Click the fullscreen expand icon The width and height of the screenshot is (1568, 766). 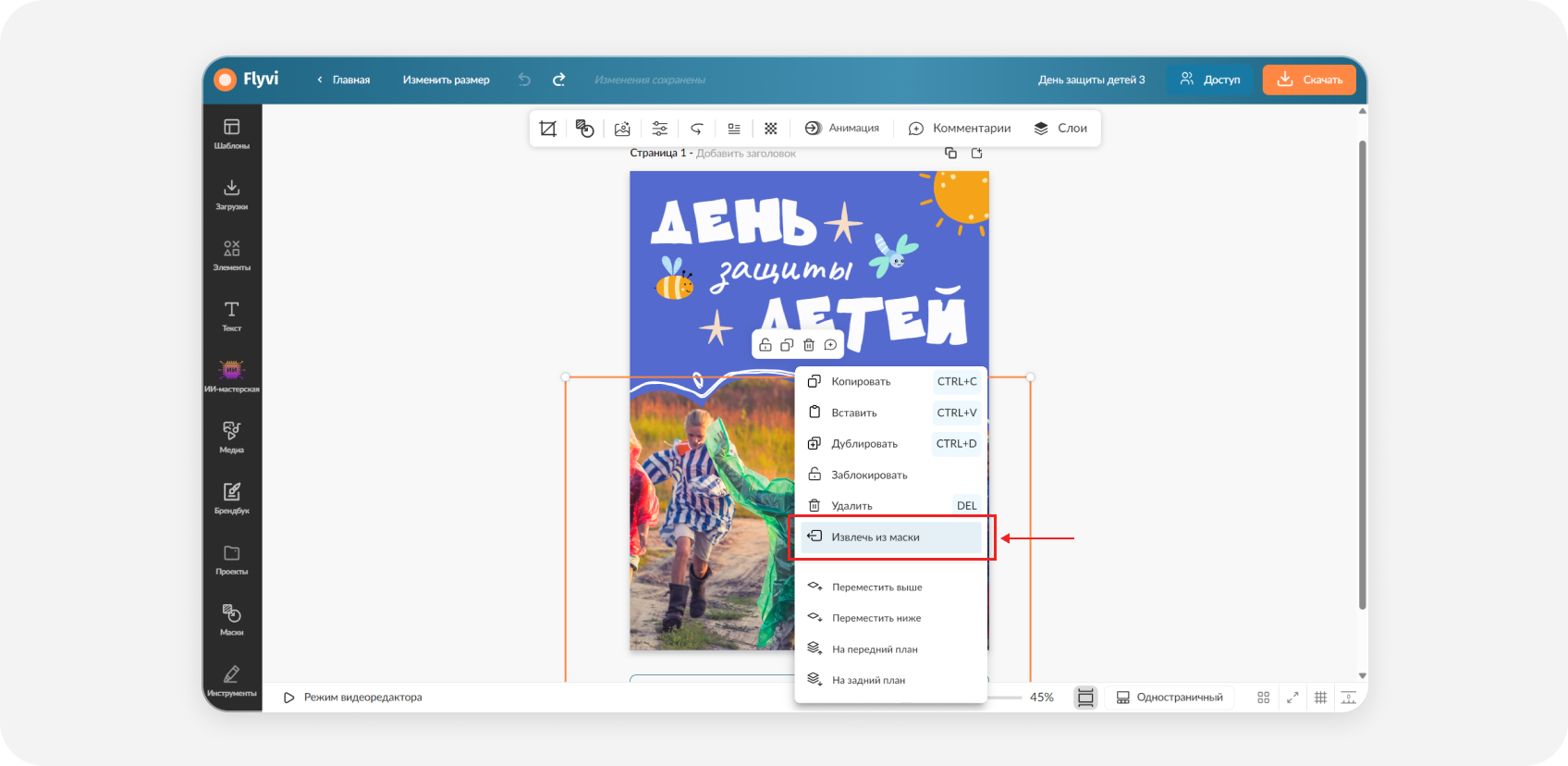click(1292, 698)
